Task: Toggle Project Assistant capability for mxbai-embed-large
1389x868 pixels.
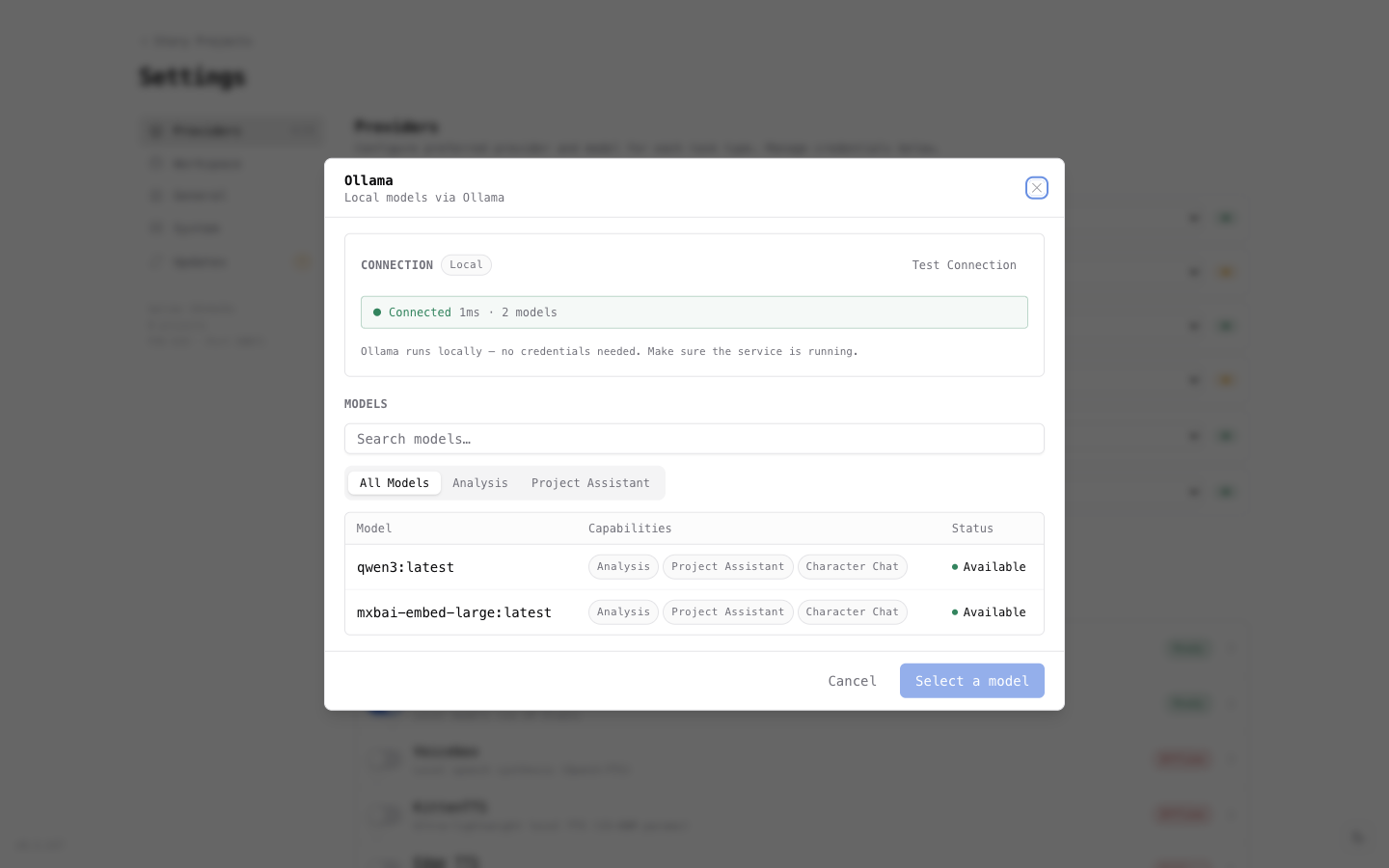Action: point(727,612)
